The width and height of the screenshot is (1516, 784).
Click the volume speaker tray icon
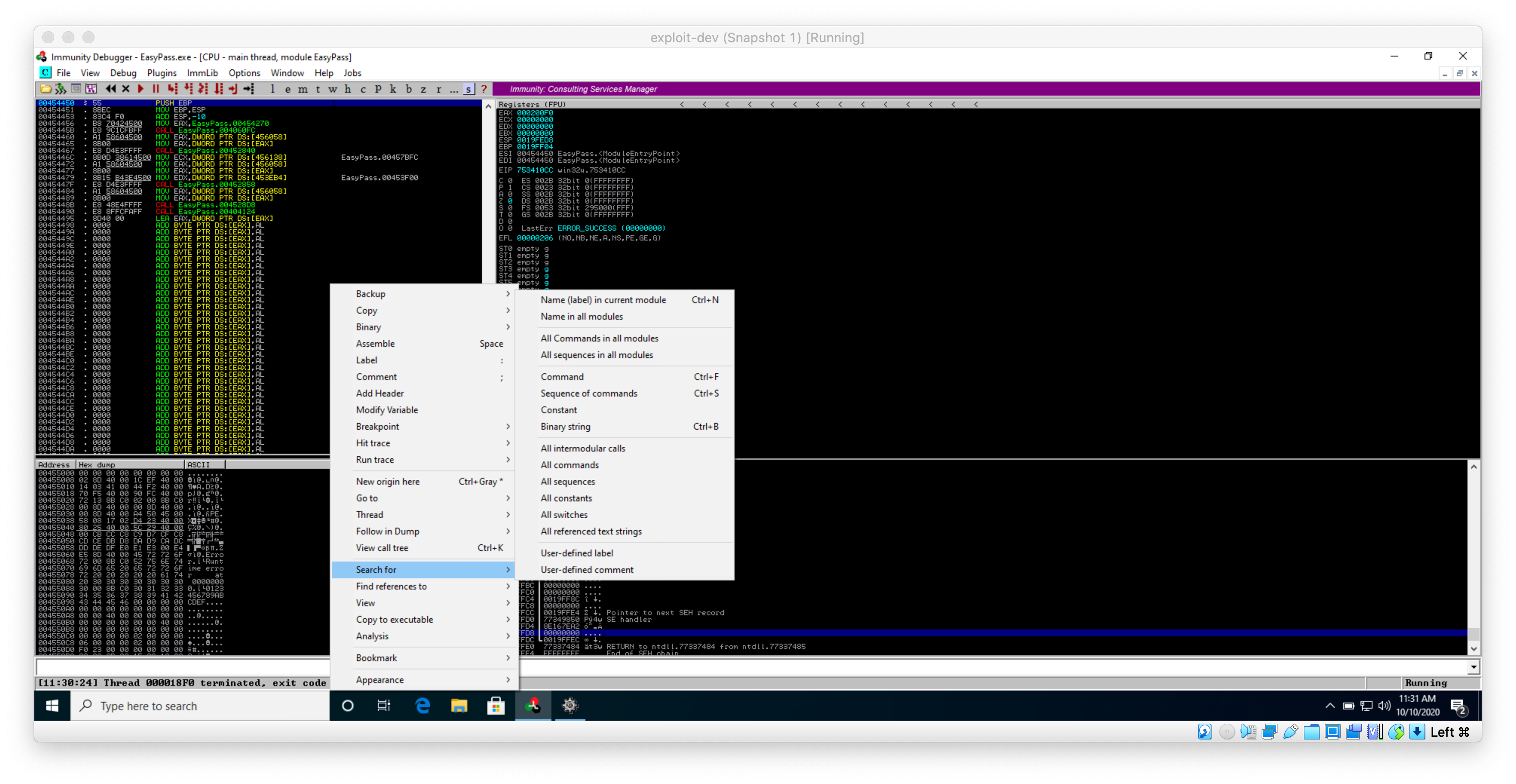coord(1384,705)
